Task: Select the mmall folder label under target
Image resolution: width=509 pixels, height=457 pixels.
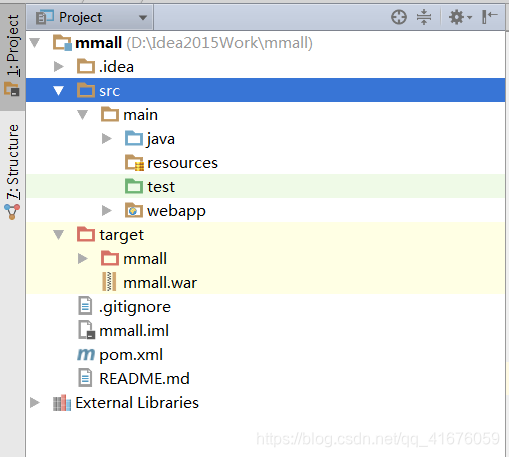Action: tap(145, 259)
